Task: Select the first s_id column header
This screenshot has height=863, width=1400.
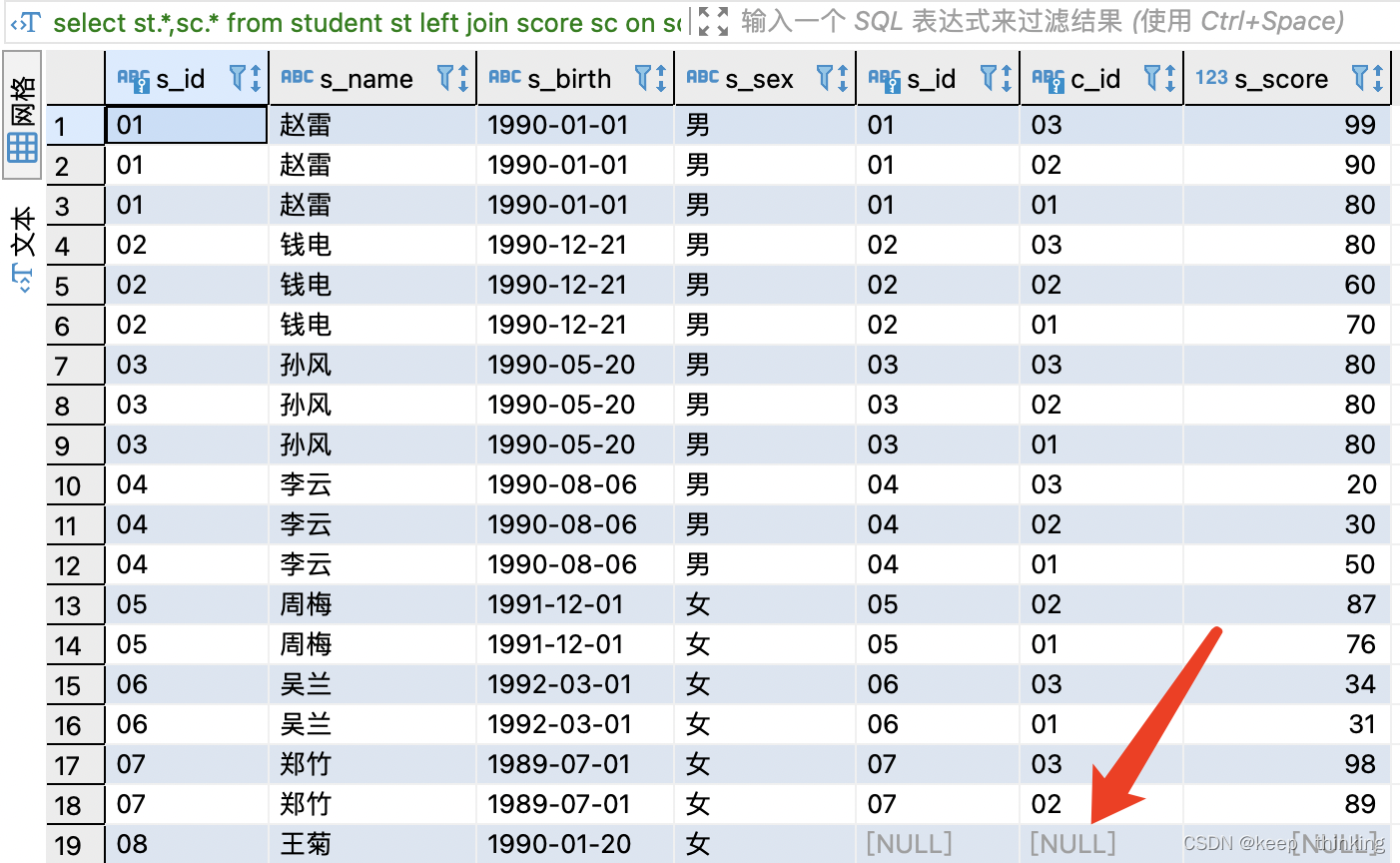Action: click(x=187, y=78)
